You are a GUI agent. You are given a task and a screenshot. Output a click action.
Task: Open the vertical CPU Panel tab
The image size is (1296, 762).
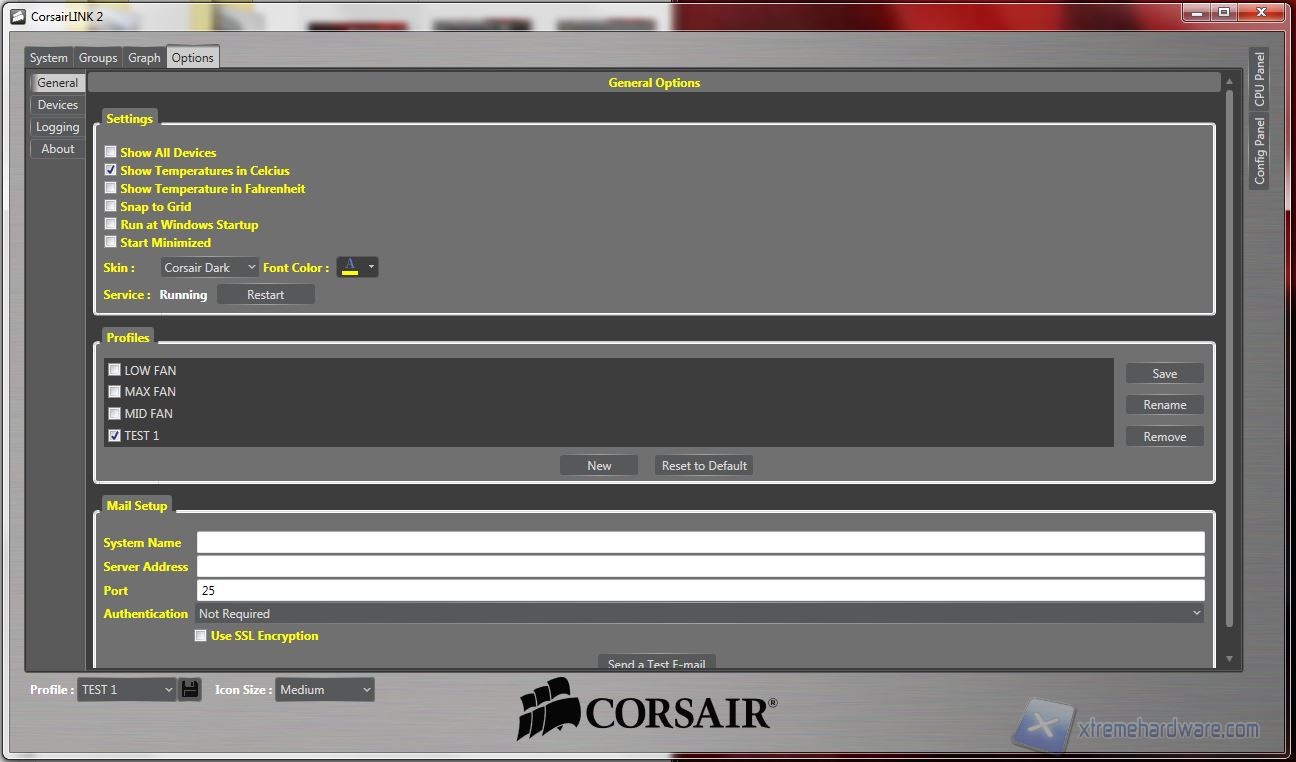click(1259, 79)
